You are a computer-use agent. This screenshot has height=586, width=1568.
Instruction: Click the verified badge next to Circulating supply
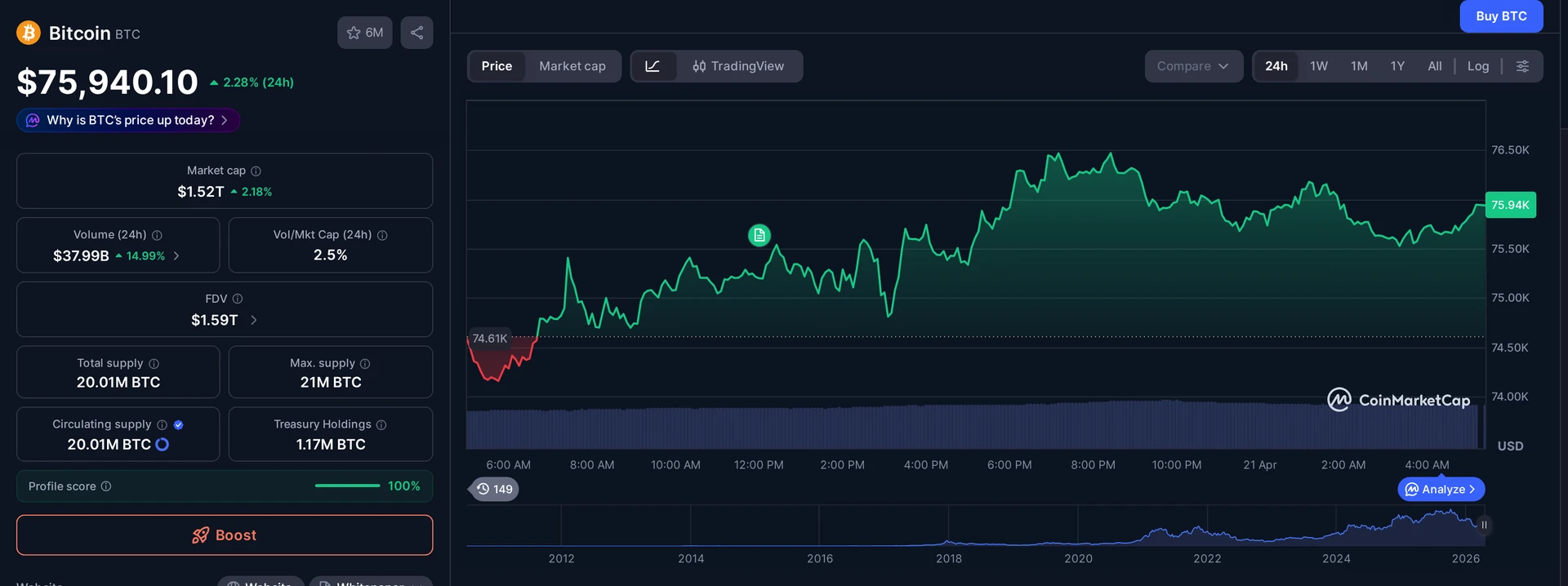178,424
